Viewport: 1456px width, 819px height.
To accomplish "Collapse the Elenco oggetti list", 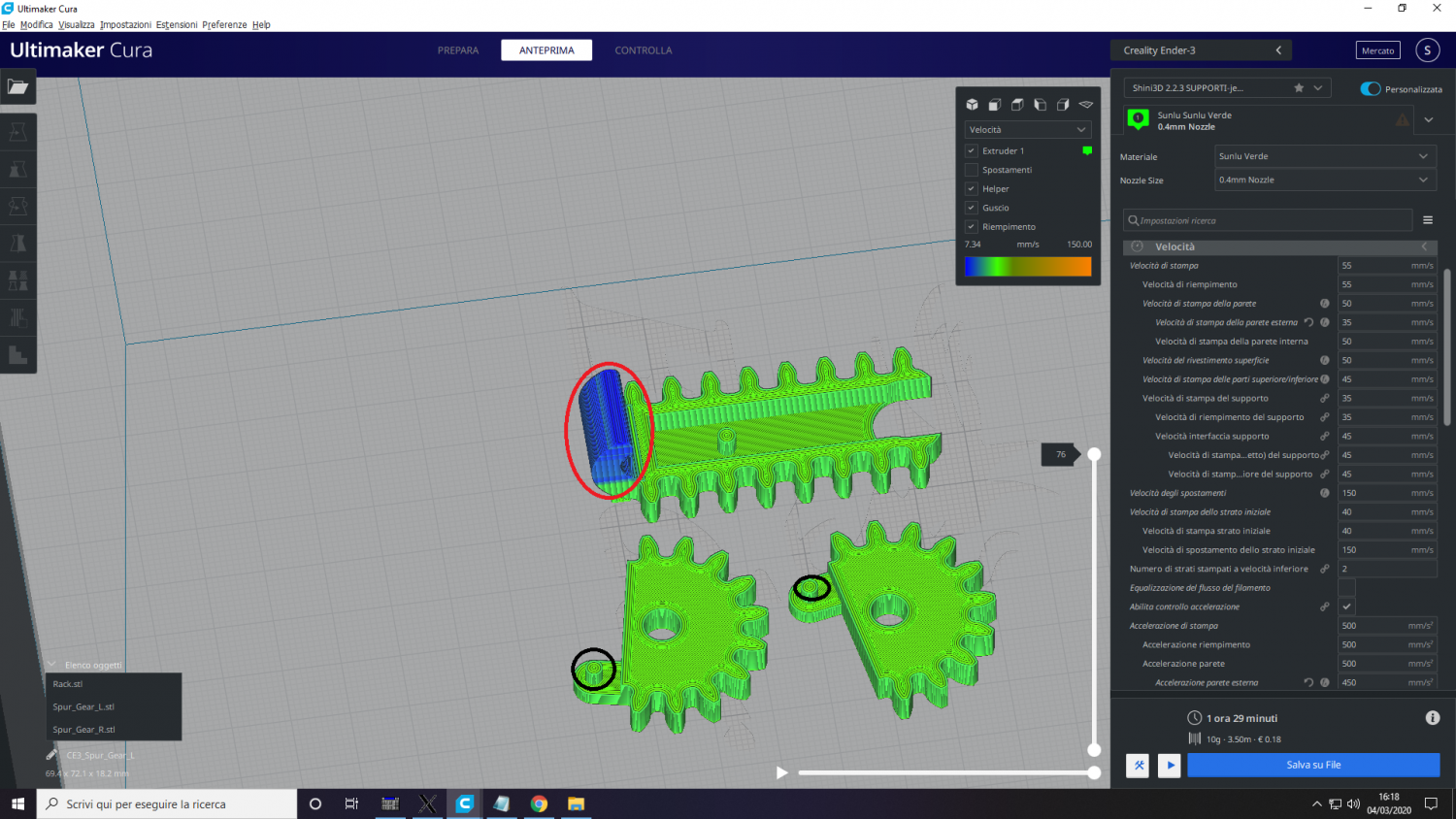I will [52, 665].
